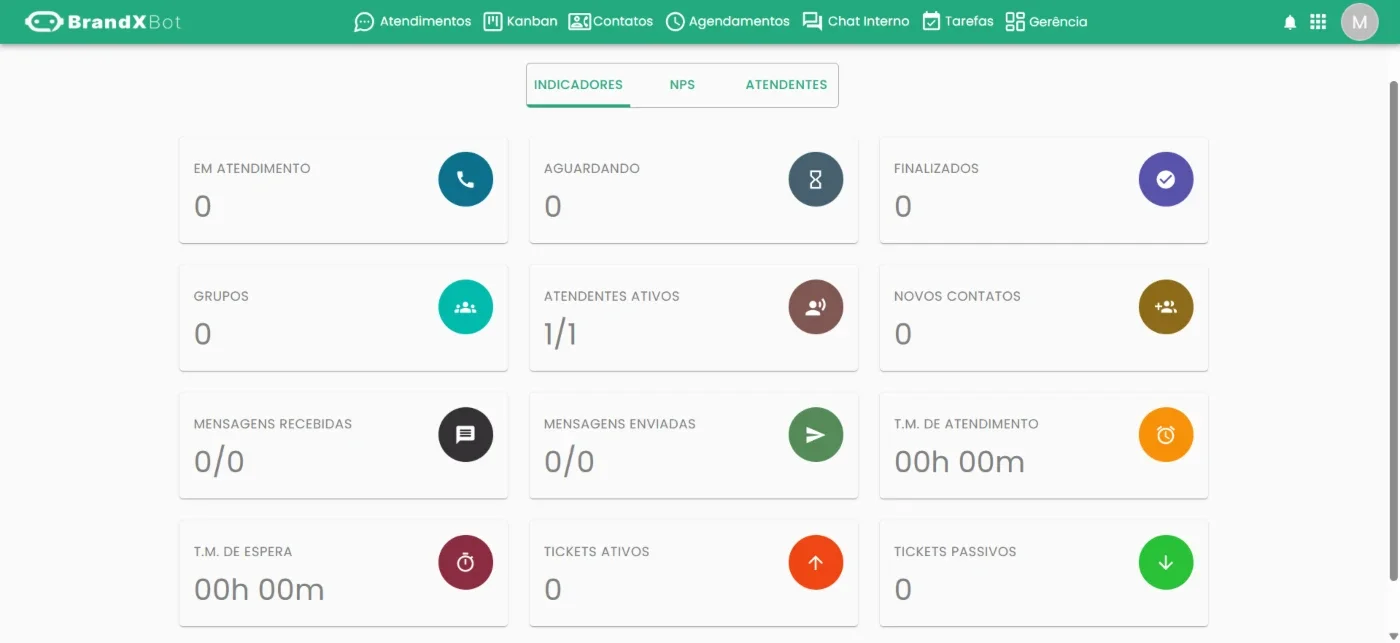Click the Grupos people icon

465,307
